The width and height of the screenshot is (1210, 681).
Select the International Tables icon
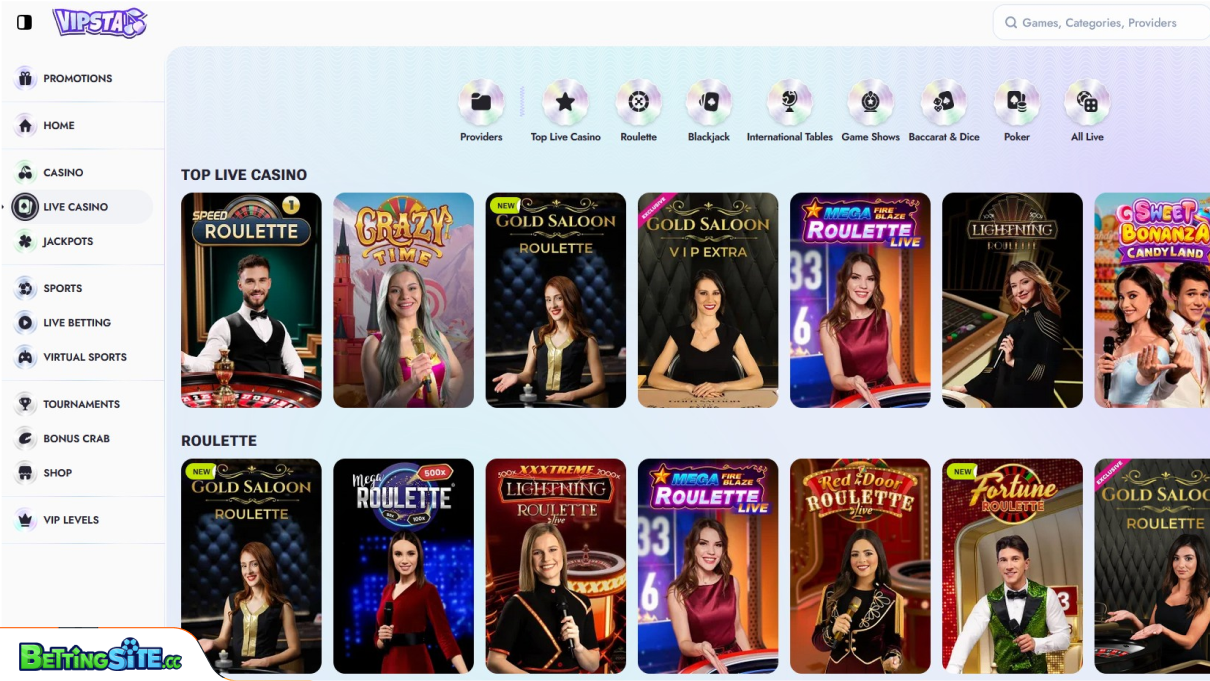click(789, 101)
